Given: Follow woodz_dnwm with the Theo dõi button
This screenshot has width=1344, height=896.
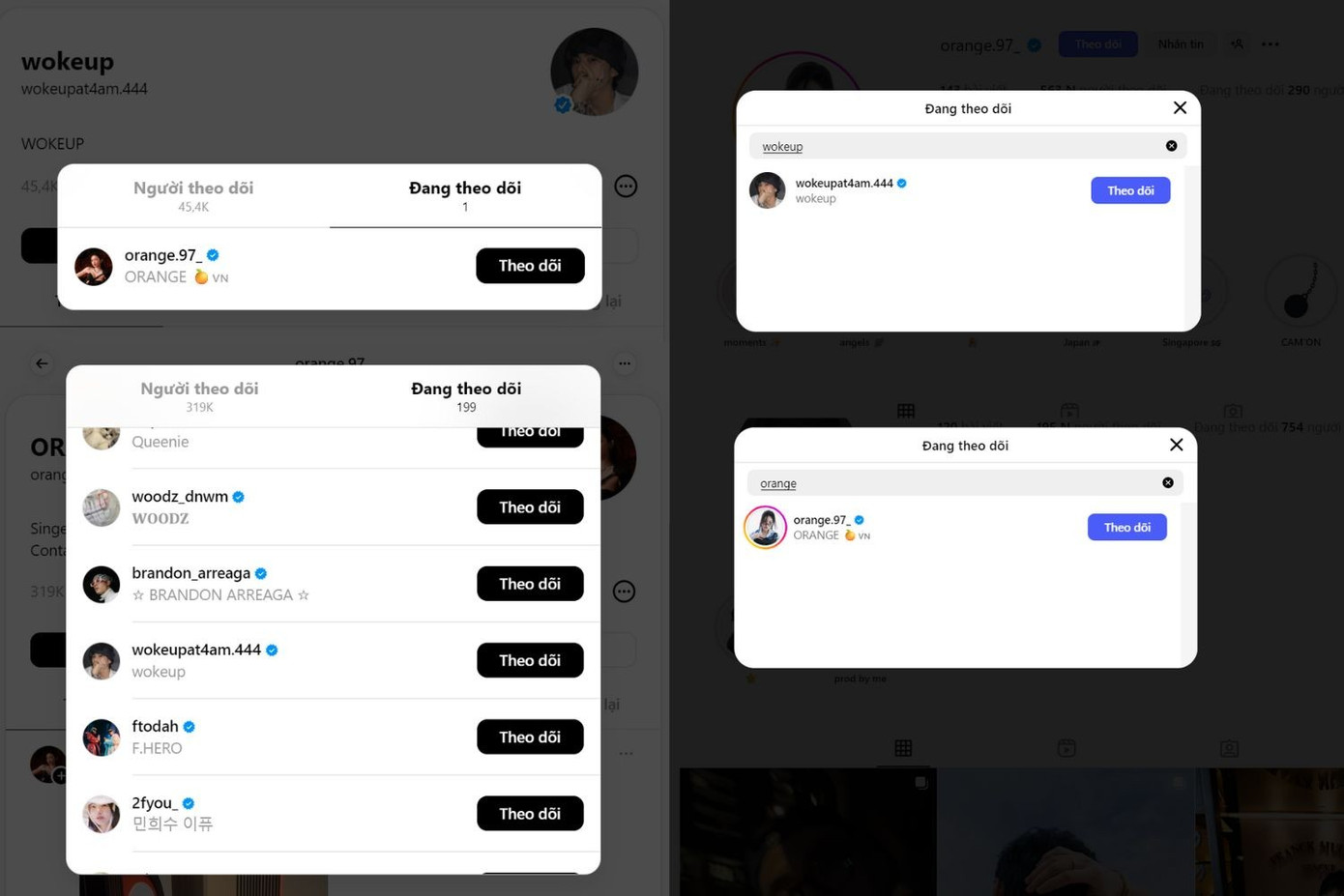Looking at the screenshot, I should coord(530,507).
